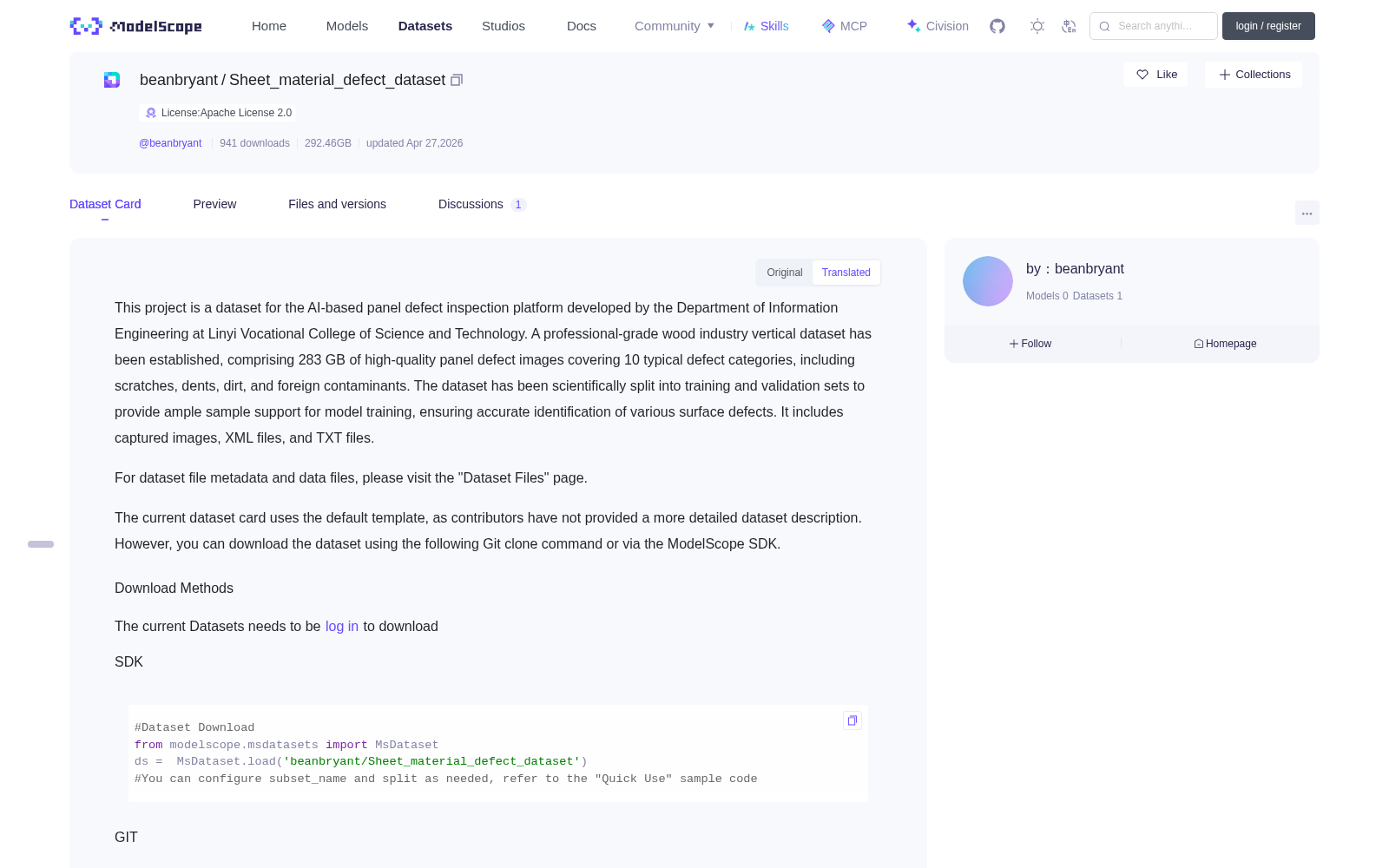The width and height of the screenshot is (1389, 868).
Task: Toggle the light/dark theme sun icon
Action: [1037, 26]
